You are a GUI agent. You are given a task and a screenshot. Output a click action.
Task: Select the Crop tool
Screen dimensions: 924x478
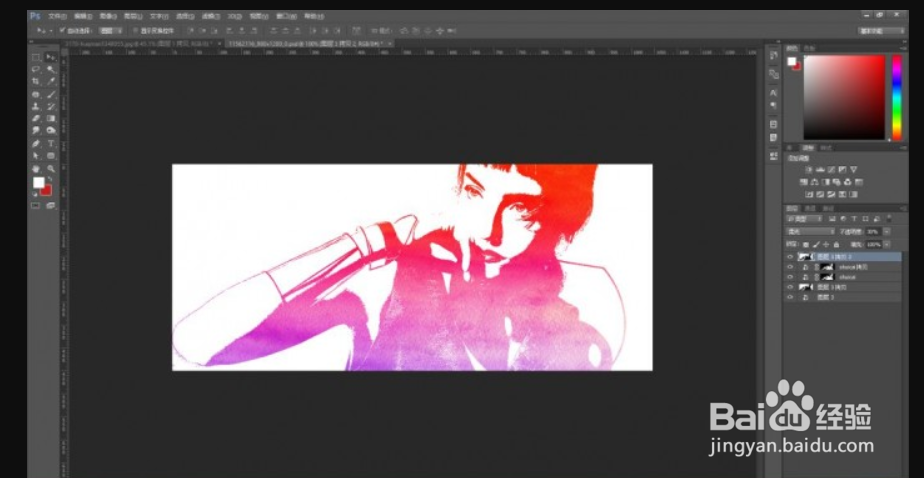point(36,81)
